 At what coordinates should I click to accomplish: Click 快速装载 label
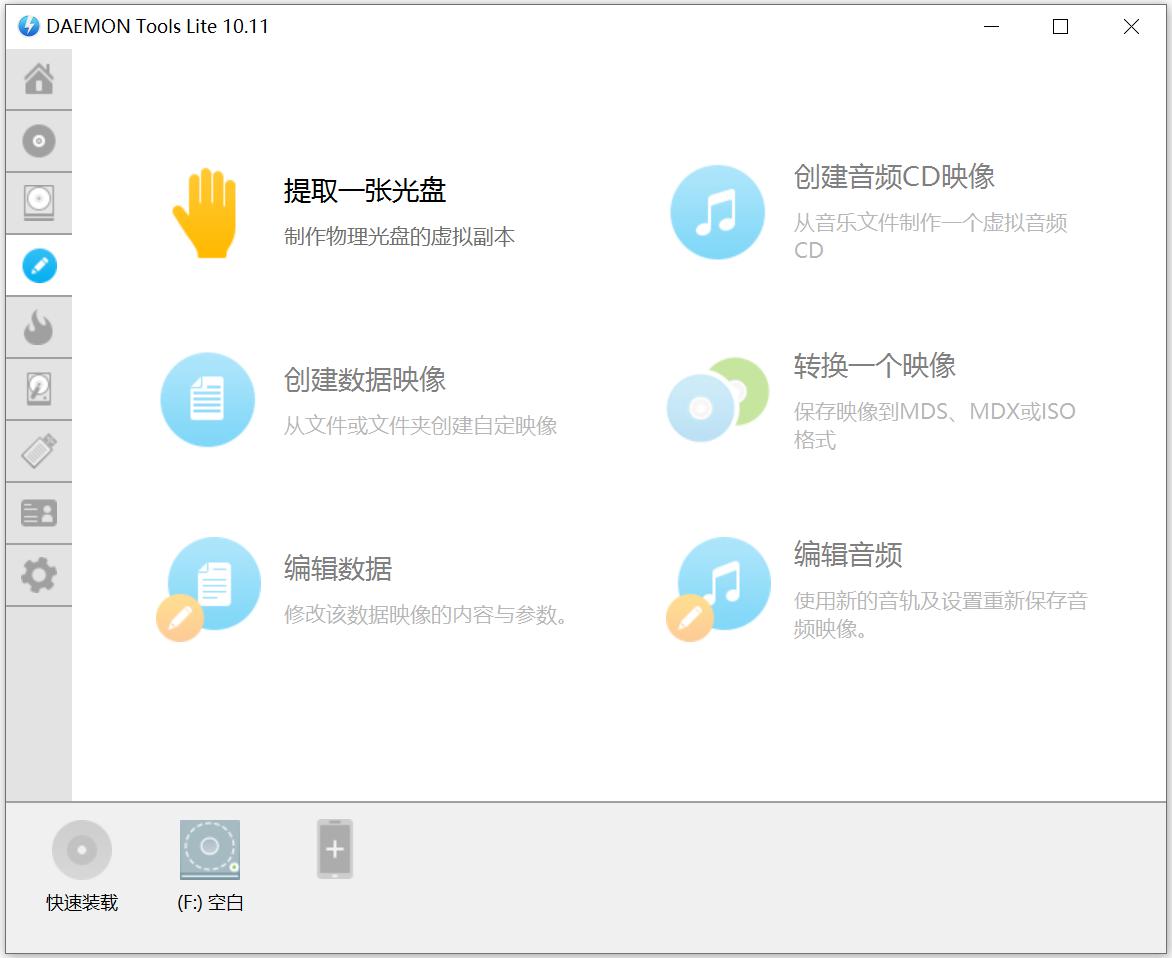coord(82,903)
